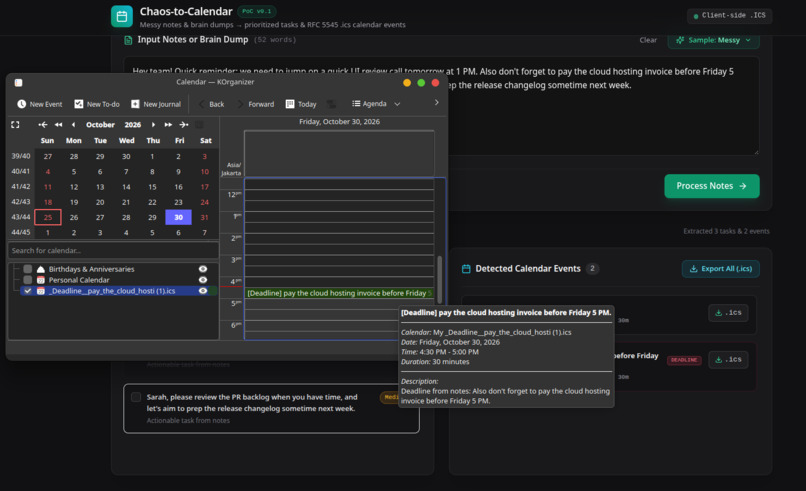806x491 pixels.
Task: Click the green color swatch of Deadline calendar
Action: [213, 291]
